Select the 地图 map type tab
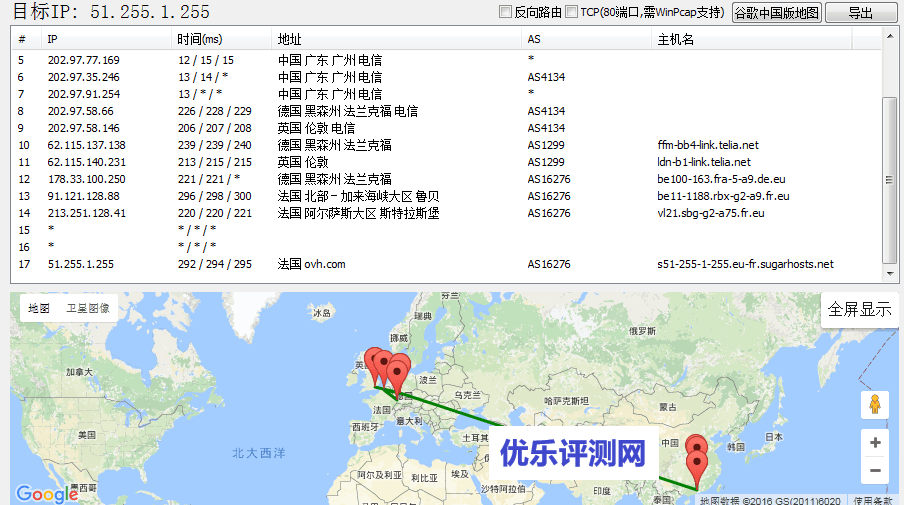This screenshot has width=904, height=505. coord(39,309)
